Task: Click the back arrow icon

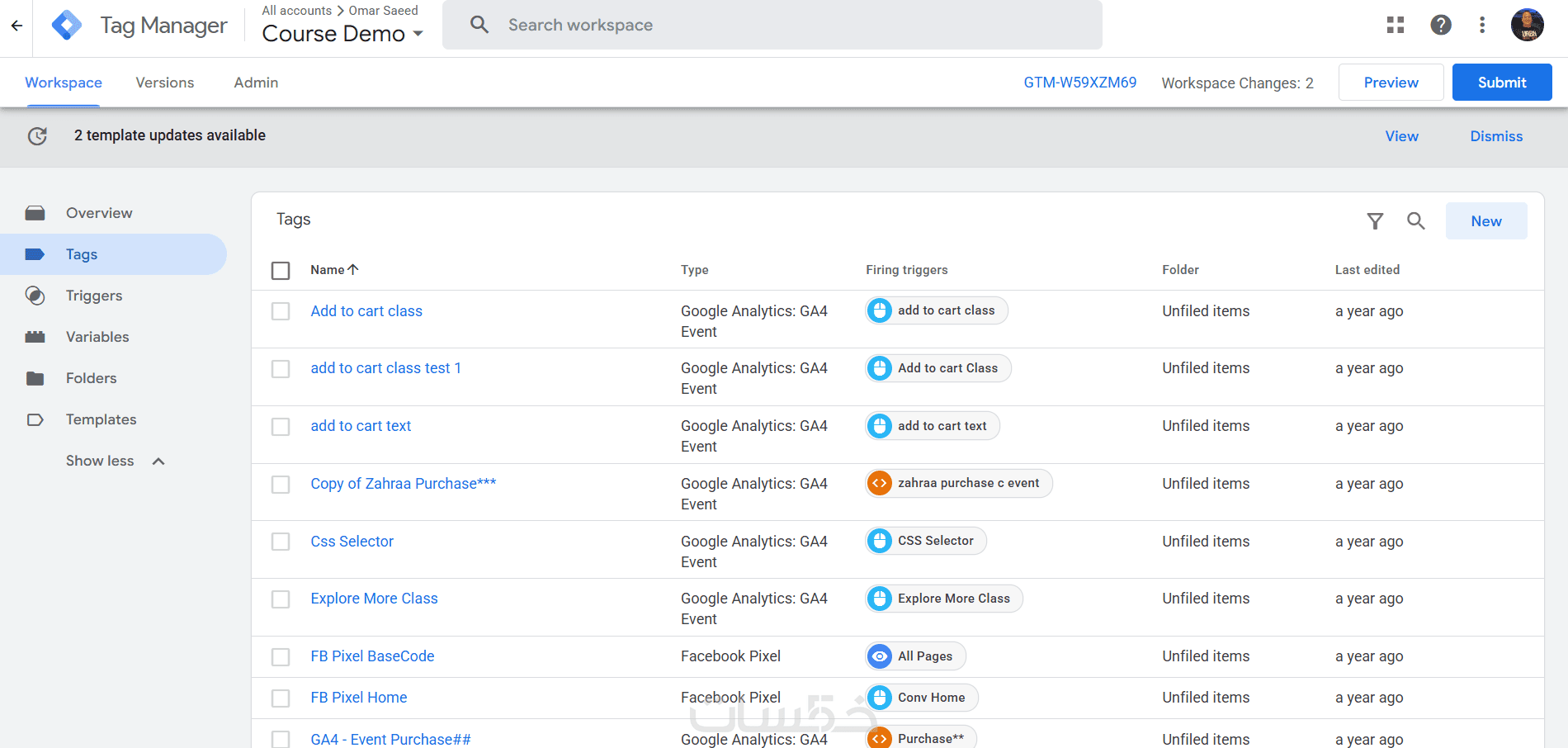Action: (x=17, y=26)
